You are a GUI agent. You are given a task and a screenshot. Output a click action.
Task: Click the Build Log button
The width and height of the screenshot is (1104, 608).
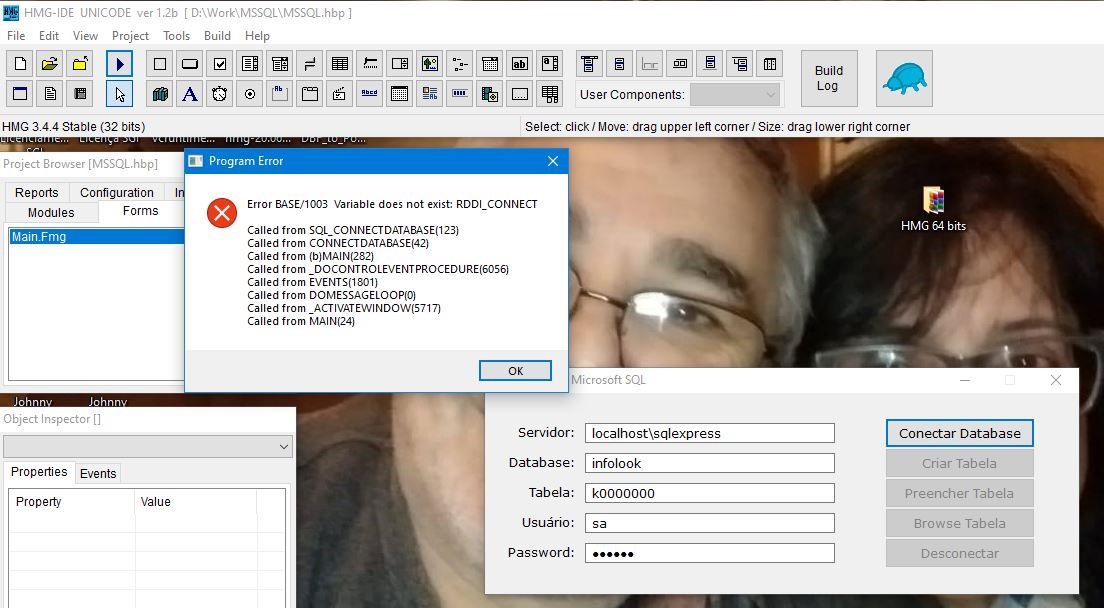[829, 78]
